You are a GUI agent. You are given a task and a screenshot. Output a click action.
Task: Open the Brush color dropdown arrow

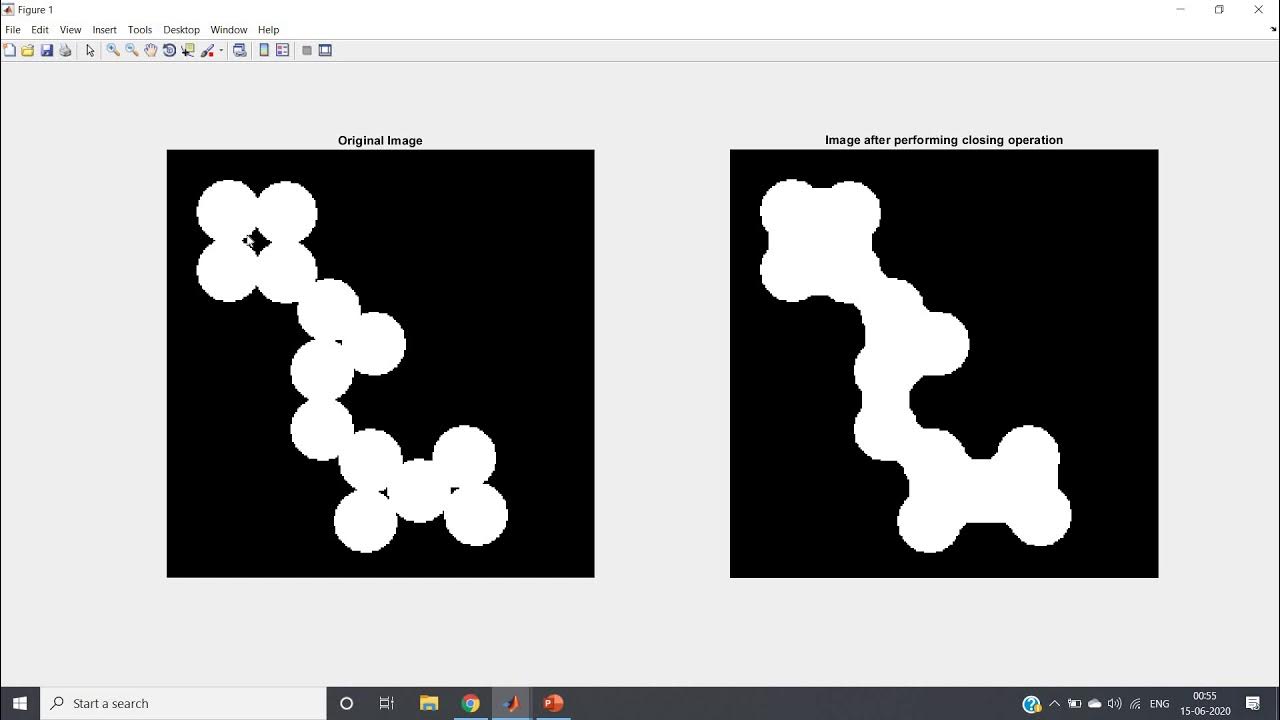(221, 50)
